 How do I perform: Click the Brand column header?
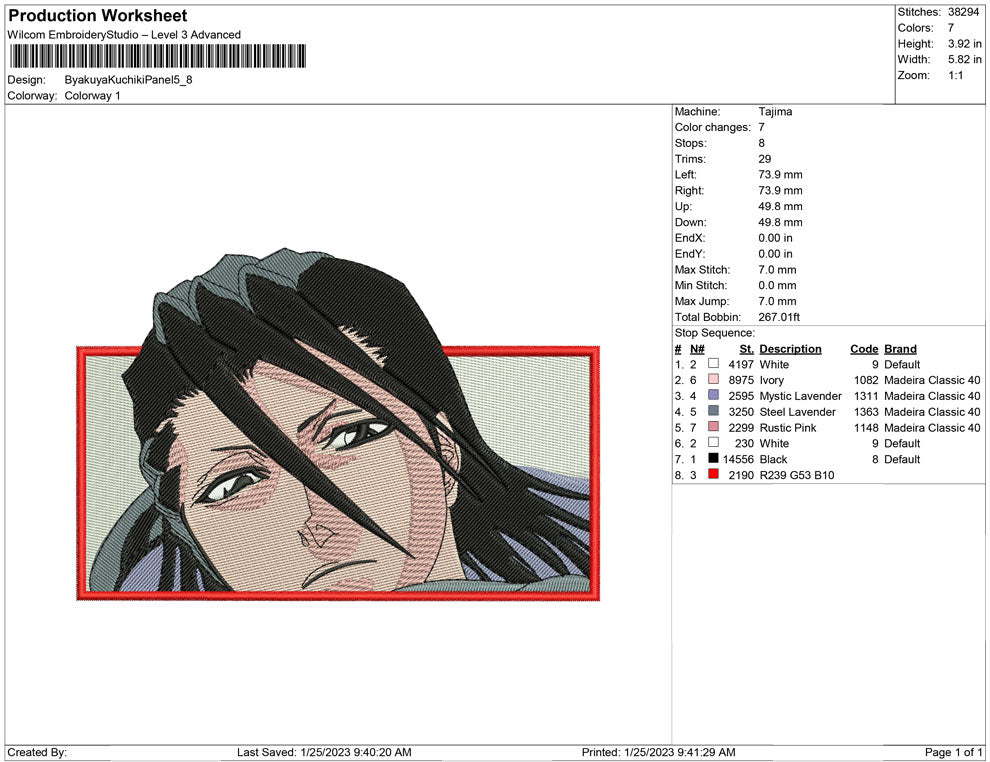click(900, 349)
